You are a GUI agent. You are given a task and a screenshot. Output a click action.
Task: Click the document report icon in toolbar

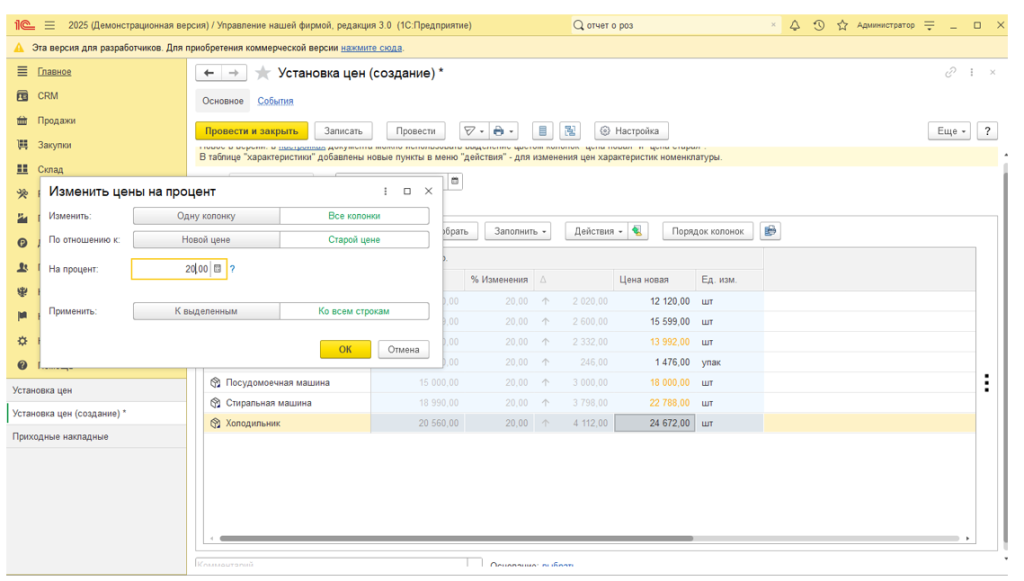click(542, 131)
